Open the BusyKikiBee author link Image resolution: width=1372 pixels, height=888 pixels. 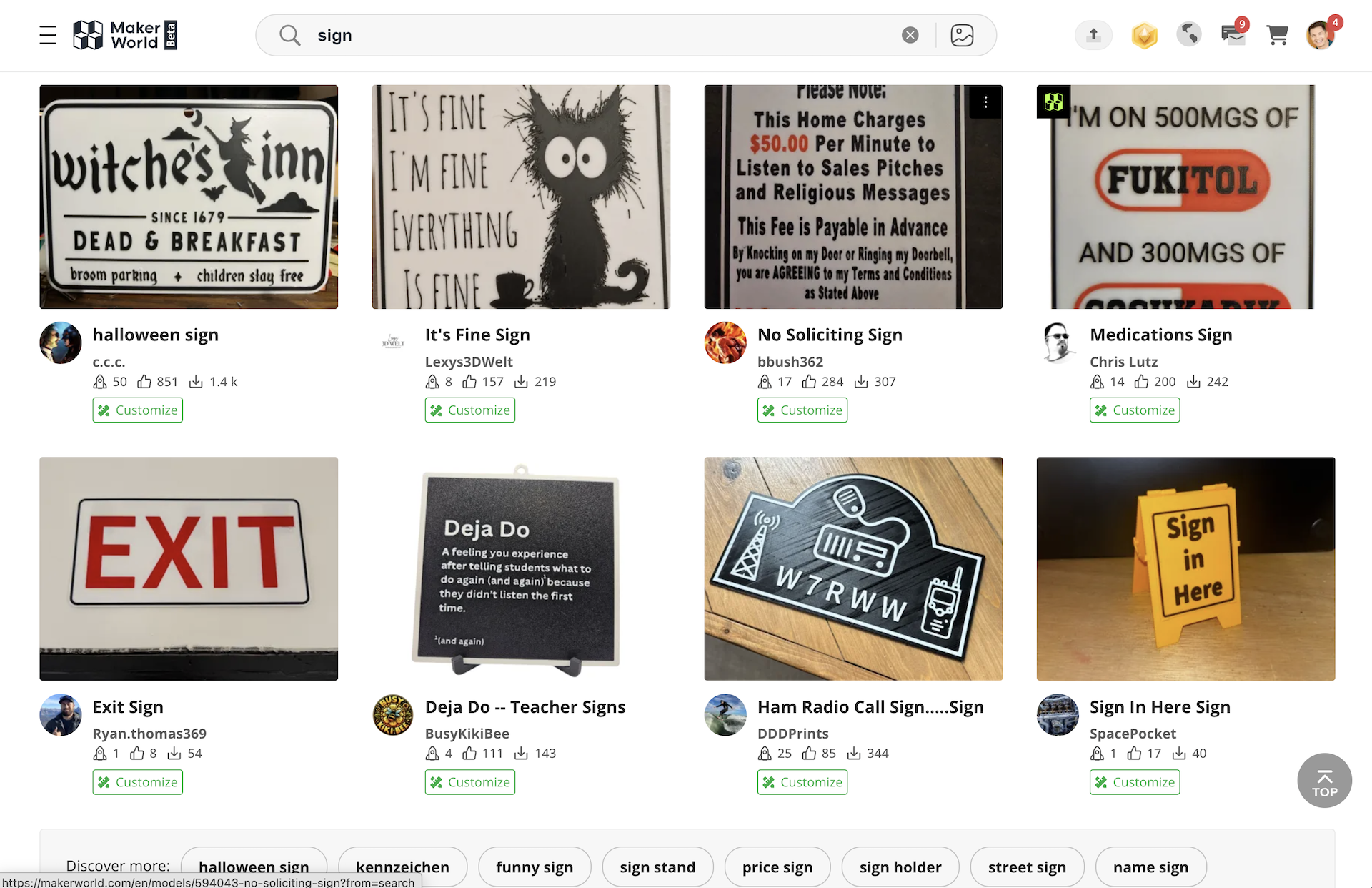(467, 734)
